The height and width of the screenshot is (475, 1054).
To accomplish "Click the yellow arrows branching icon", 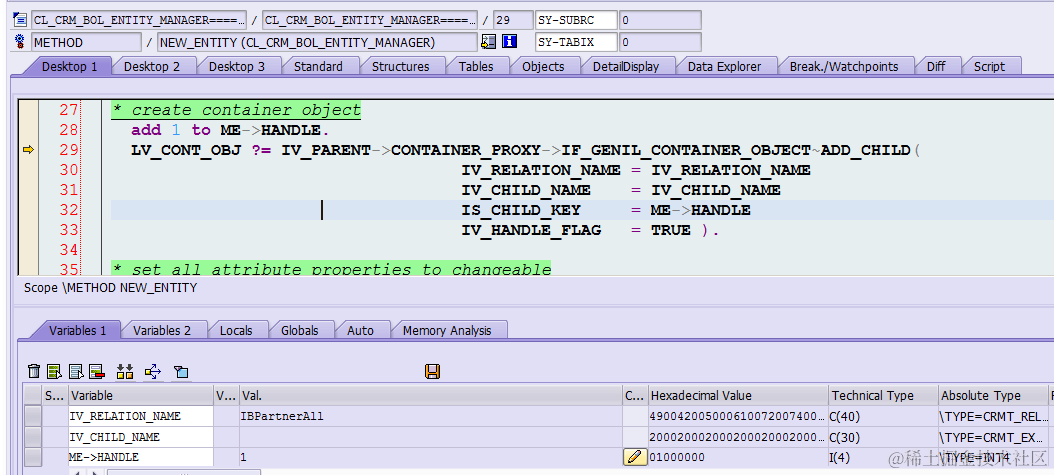I will click(153, 371).
